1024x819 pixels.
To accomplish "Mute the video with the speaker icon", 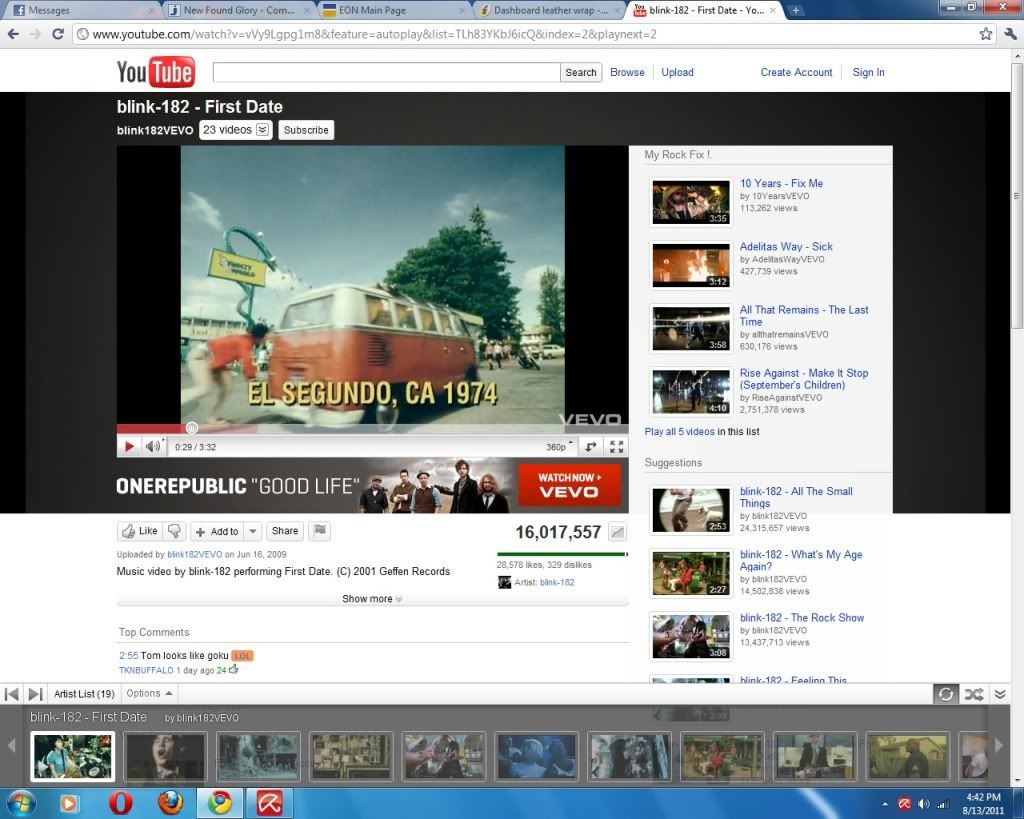I will 152,447.
